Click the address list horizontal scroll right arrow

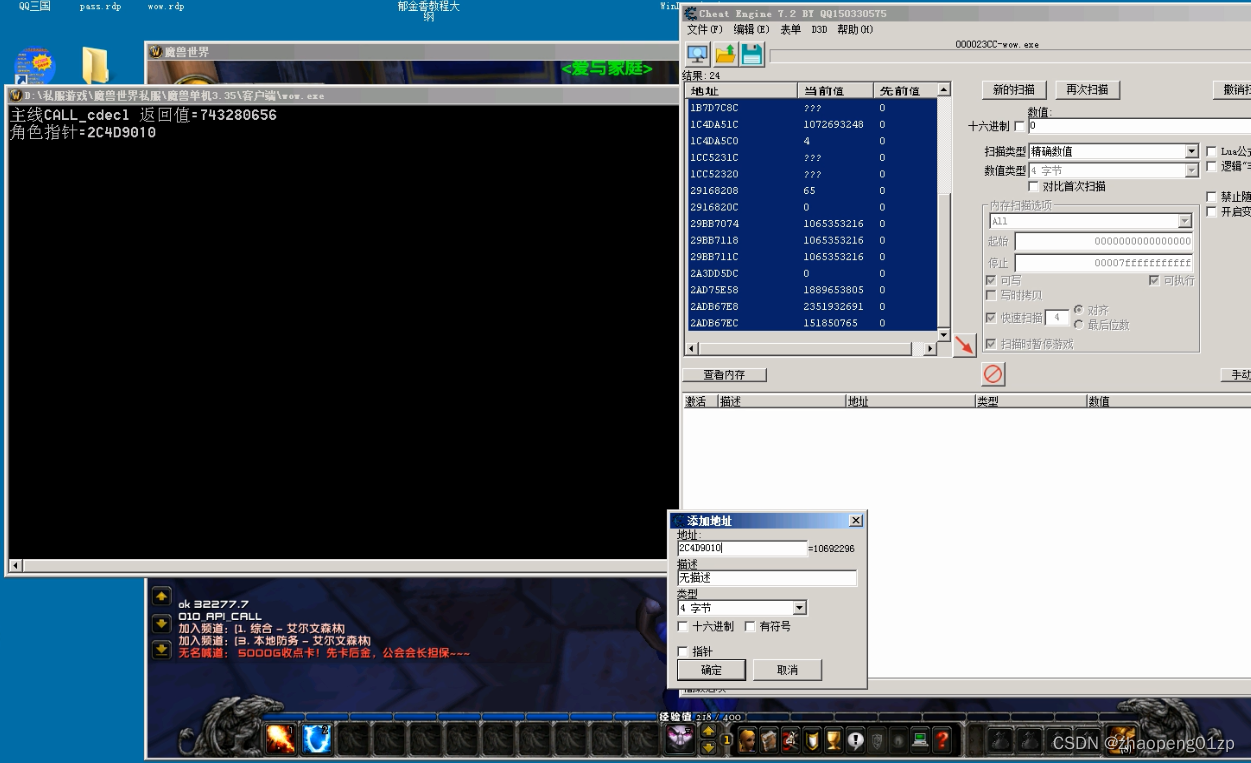[930, 349]
